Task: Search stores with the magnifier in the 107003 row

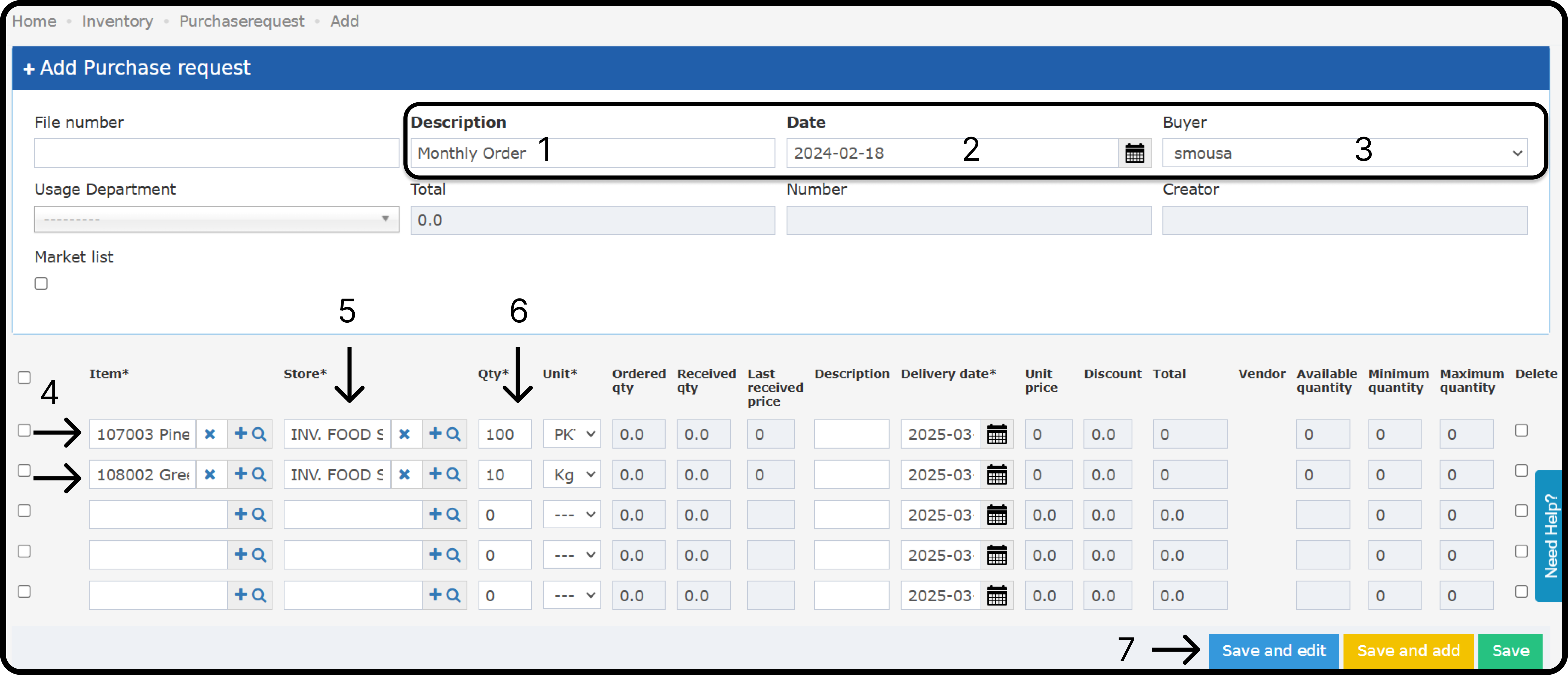Action: [x=454, y=434]
